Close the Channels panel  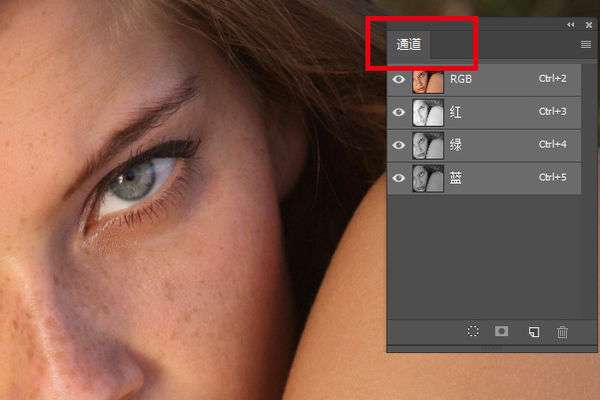tap(589, 25)
